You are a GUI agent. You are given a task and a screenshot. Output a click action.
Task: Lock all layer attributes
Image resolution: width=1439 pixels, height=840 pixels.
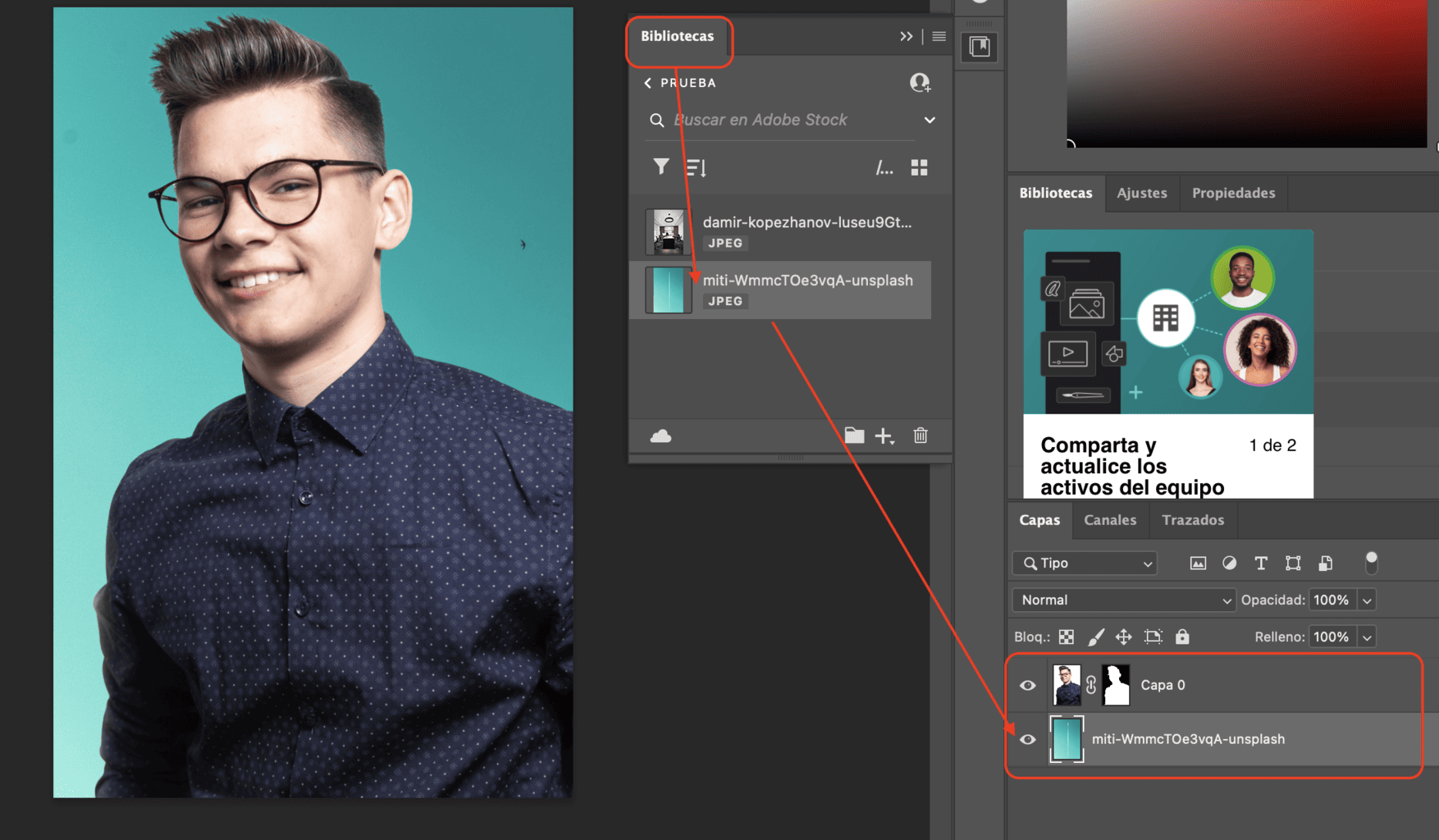pos(1182,637)
